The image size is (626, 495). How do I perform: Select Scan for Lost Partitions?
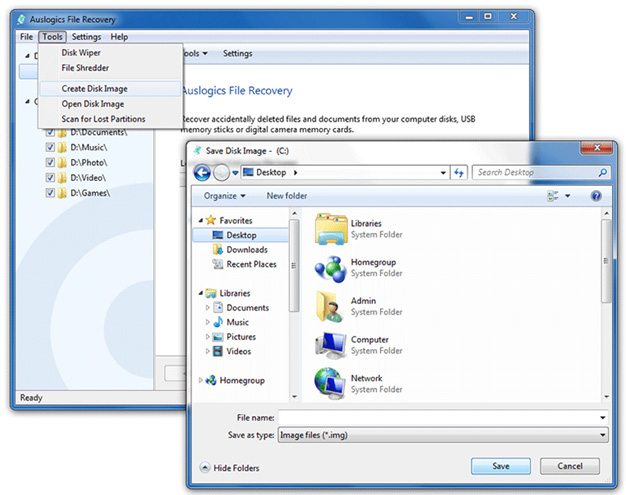[x=103, y=119]
